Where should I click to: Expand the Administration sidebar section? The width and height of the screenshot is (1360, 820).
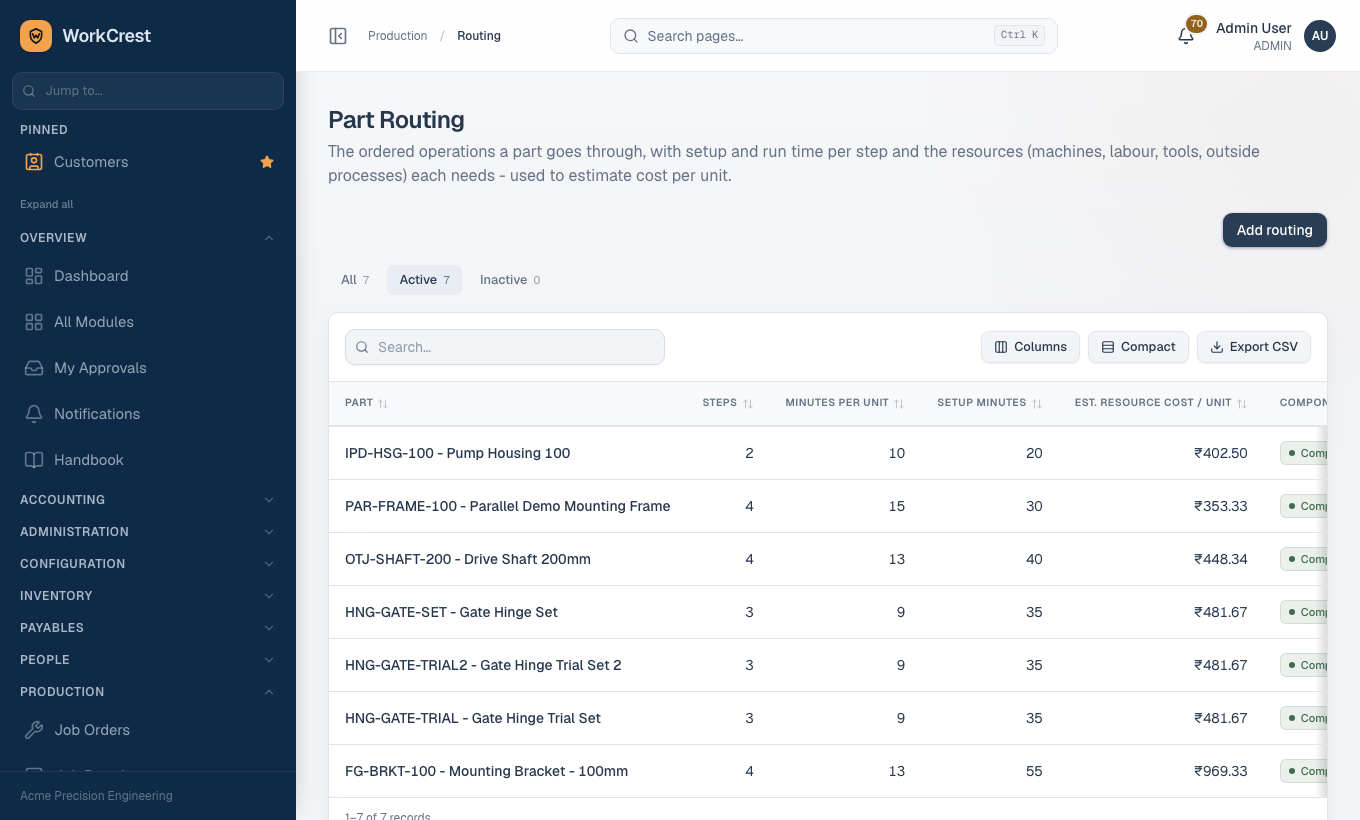coord(148,532)
